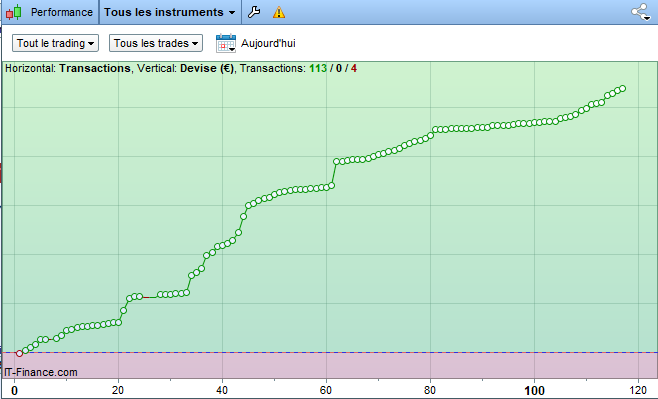Click the 'Devise (€)' vertical axis label
The image size is (658, 399).
207,68
